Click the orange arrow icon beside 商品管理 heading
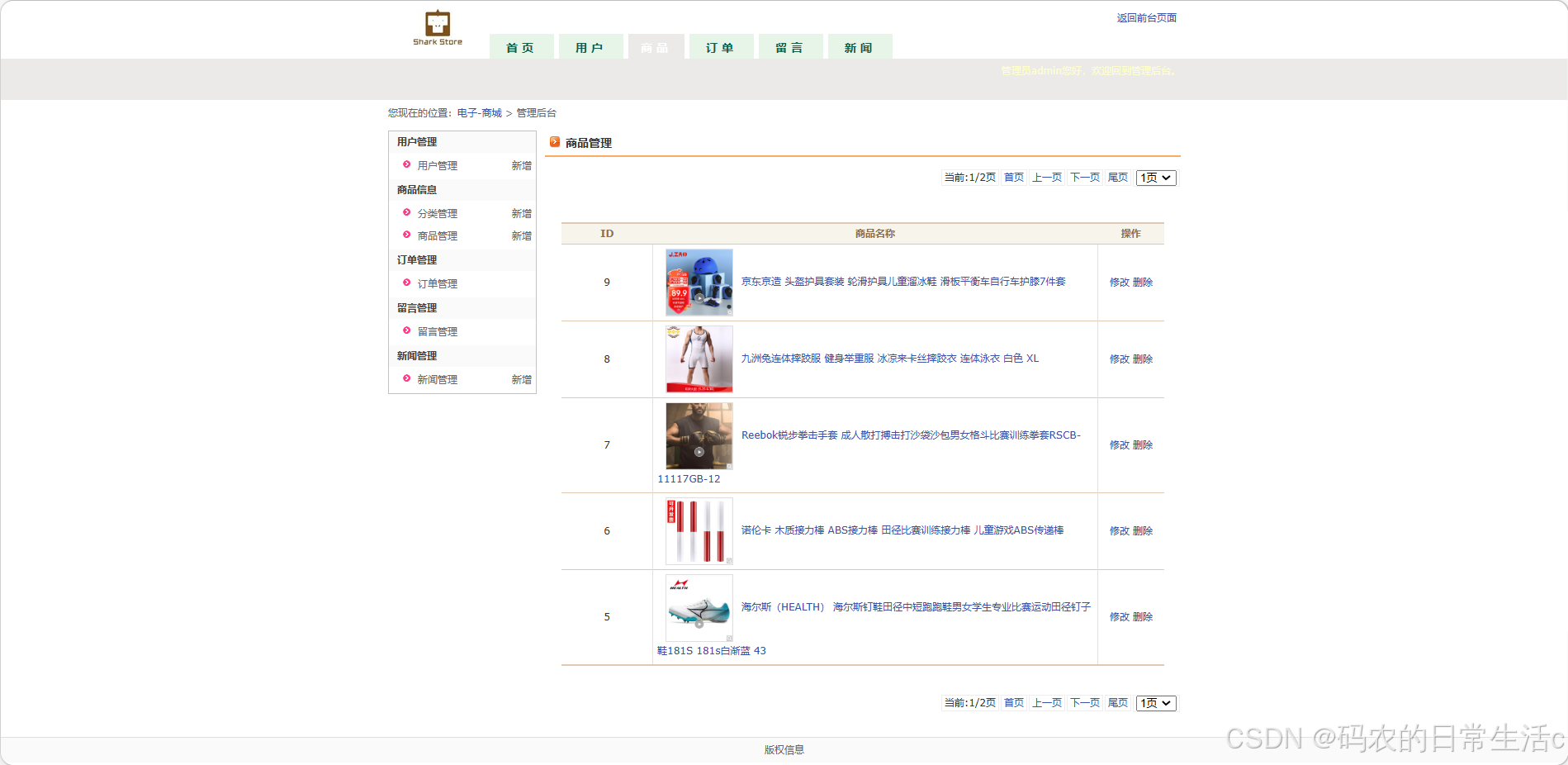Screen dimensions: 1568x765 pos(555,142)
